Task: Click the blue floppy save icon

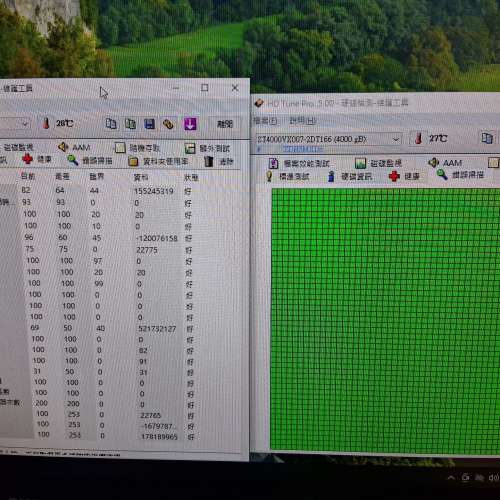Action: coord(149,124)
